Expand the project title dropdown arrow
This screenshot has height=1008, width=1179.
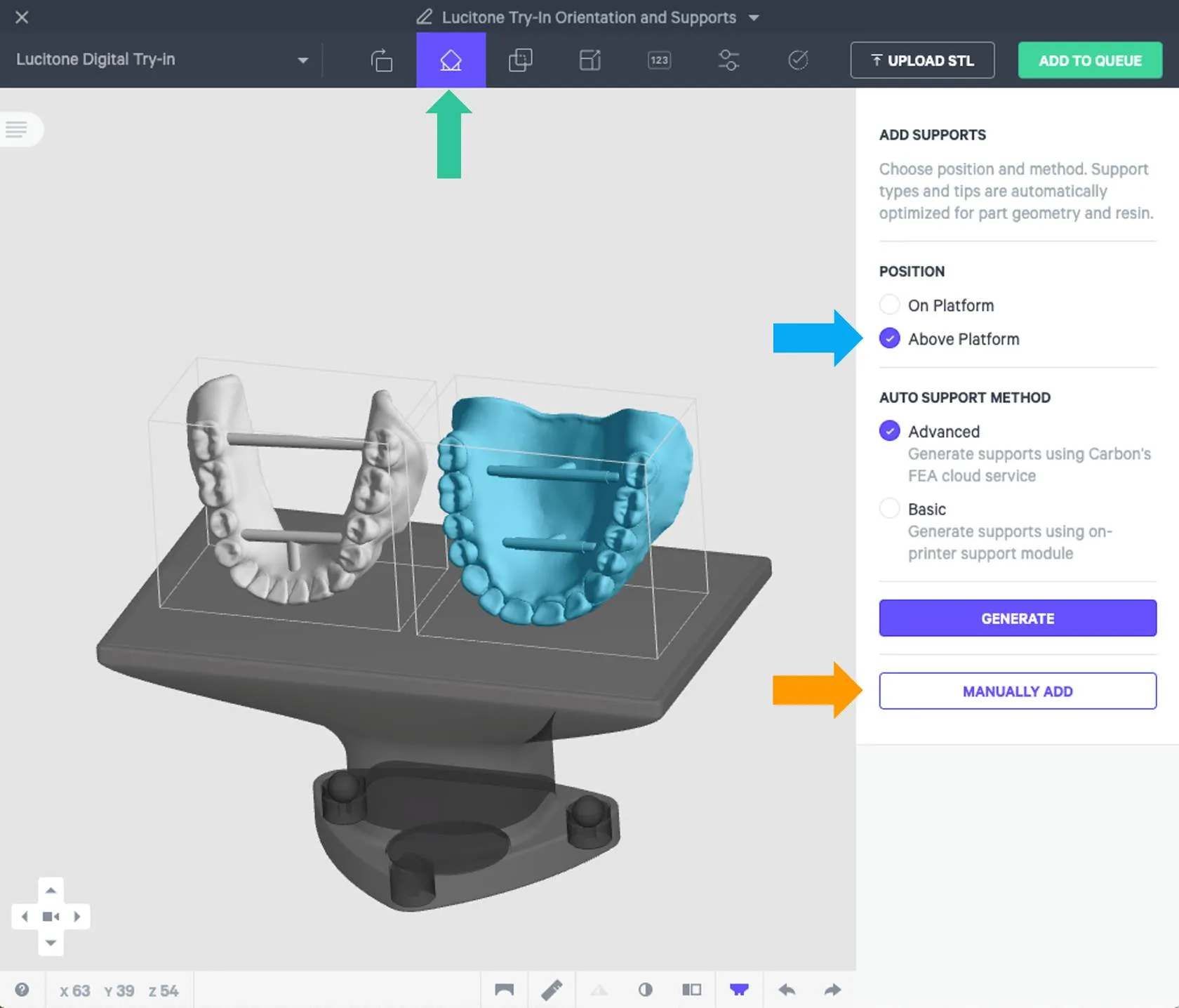click(754, 18)
